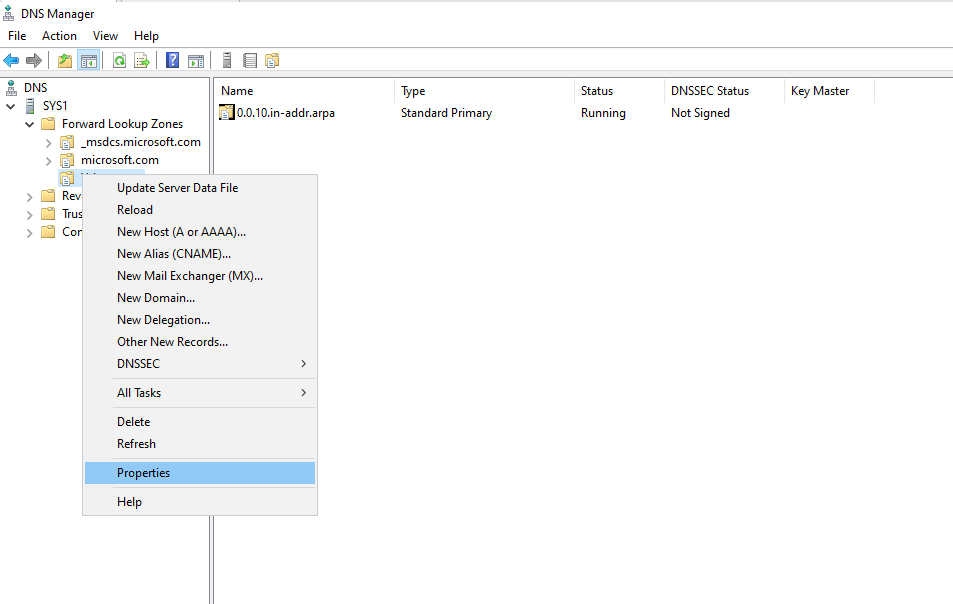Click the microsoft.com zone icon in tree
Viewport: 953px width, 604px height.
pos(67,161)
